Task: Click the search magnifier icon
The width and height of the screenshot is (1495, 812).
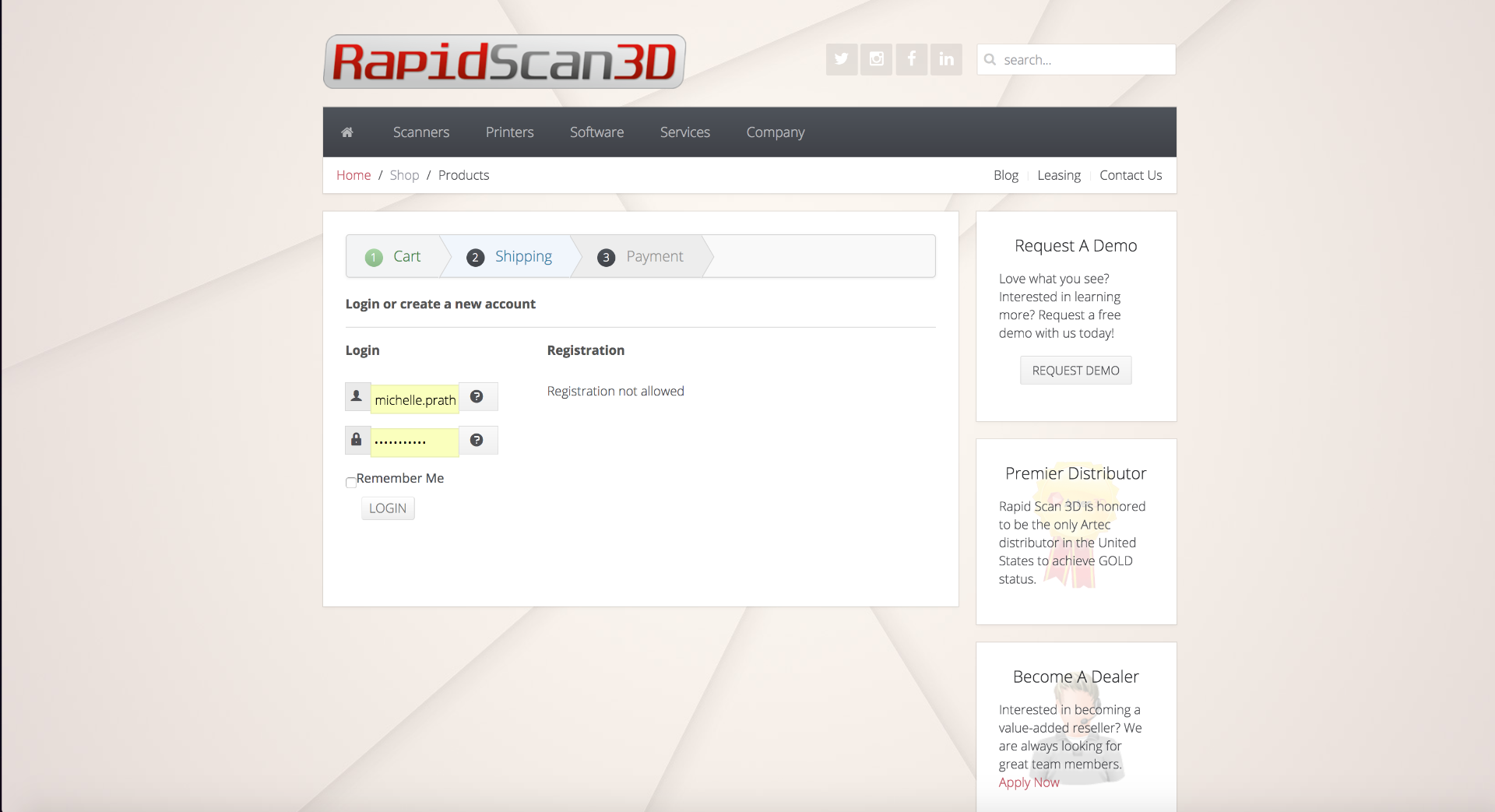Action: pyautogui.click(x=990, y=60)
